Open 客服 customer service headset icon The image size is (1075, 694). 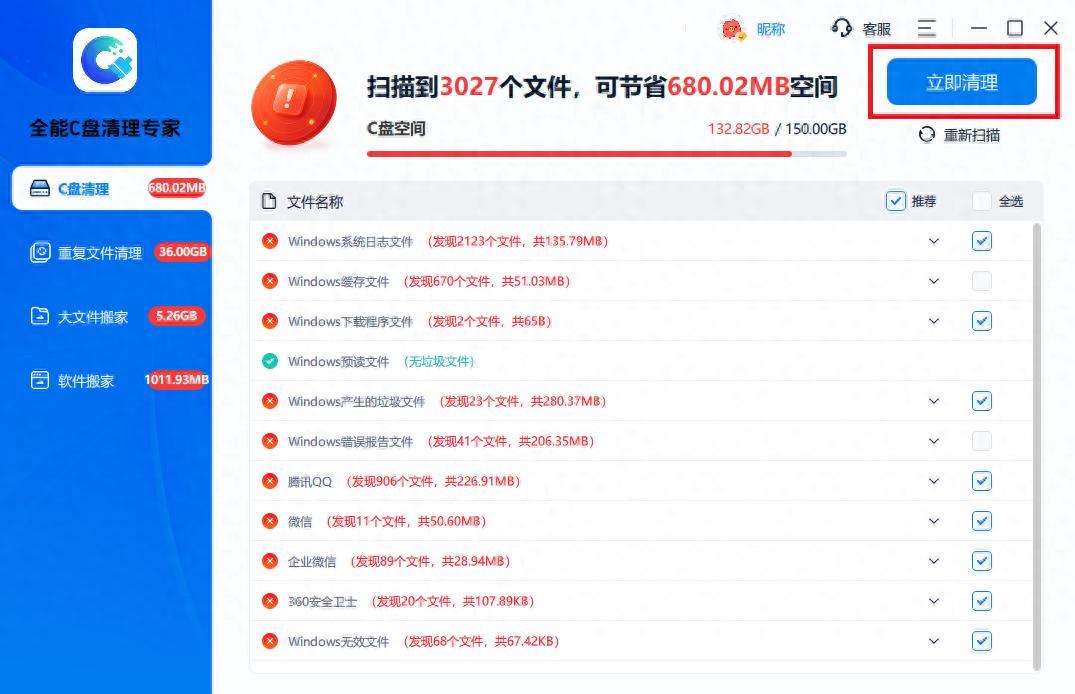(x=841, y=28)
